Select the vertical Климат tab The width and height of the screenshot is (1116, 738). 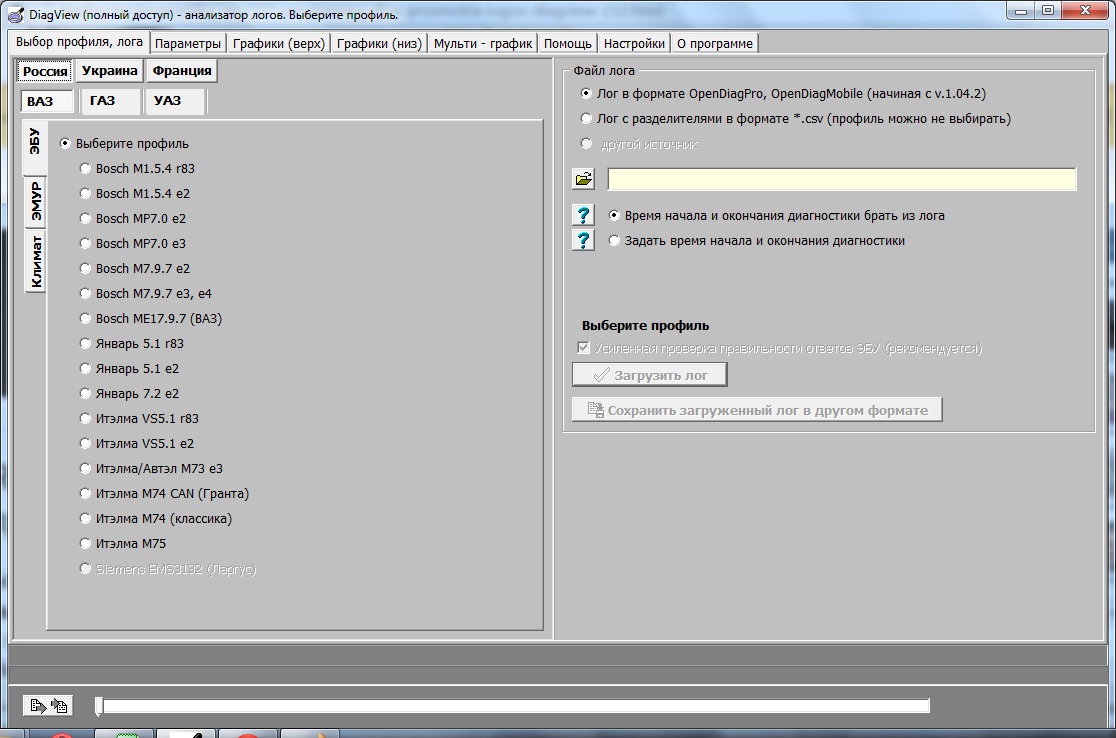pos(36,262)
